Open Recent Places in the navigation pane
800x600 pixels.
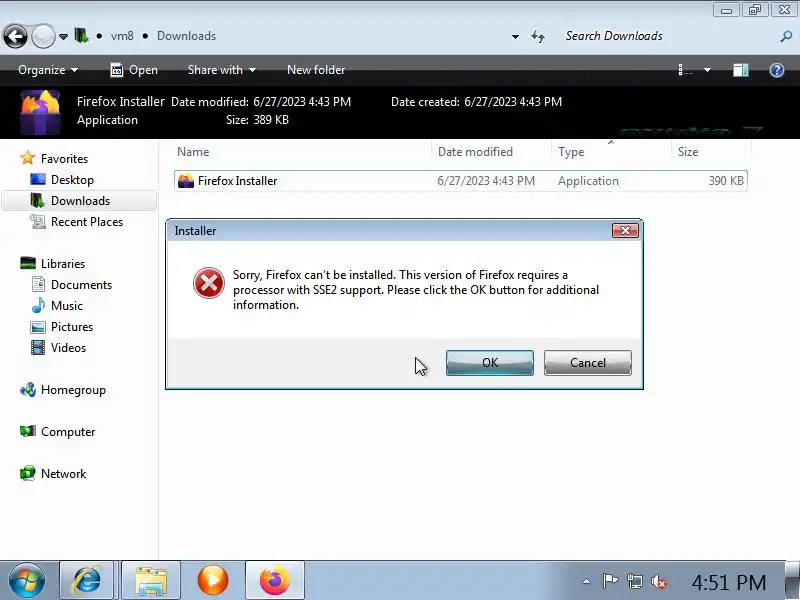(87, 222)
